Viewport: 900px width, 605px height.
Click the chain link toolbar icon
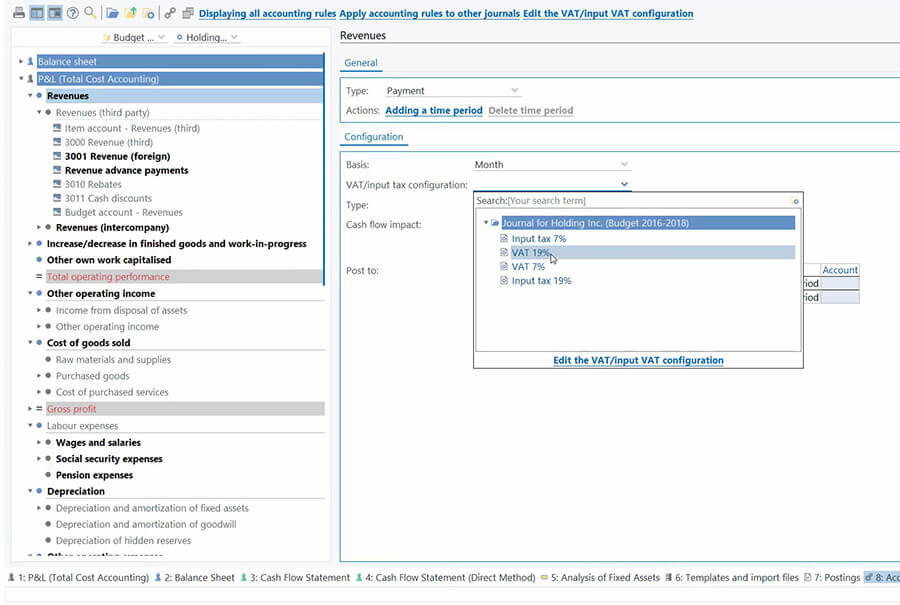[x=171, y=13]
